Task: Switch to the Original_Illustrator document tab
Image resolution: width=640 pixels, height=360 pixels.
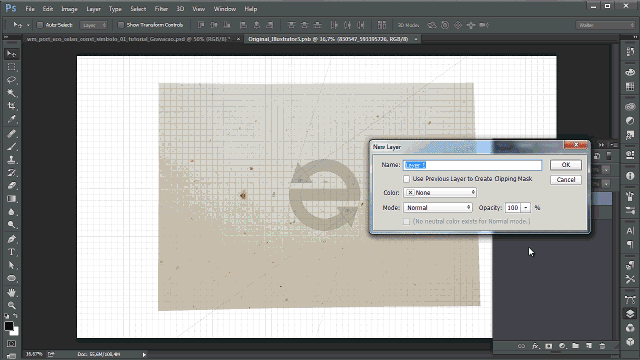Action: tap(328, 39)
